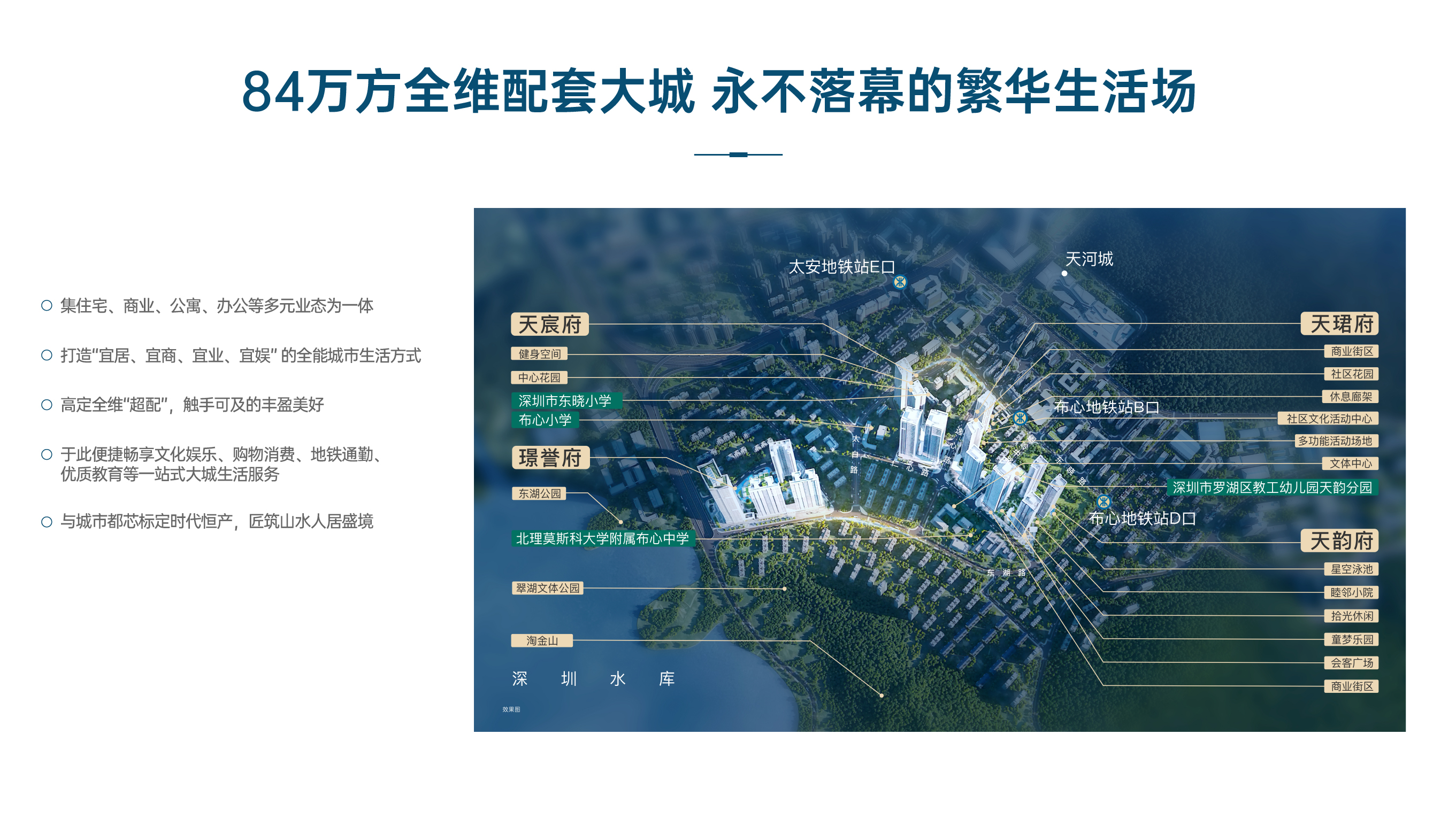Click the 璟誉府 project label
The width and height of the screenshot is (1456, 819).
coord(550,458)
